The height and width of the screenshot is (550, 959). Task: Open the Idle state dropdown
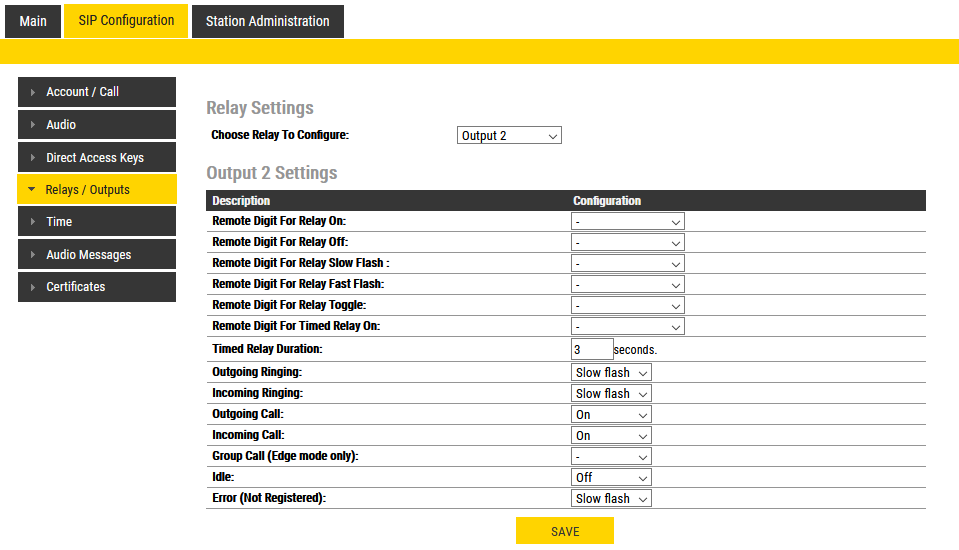(611, 478)
